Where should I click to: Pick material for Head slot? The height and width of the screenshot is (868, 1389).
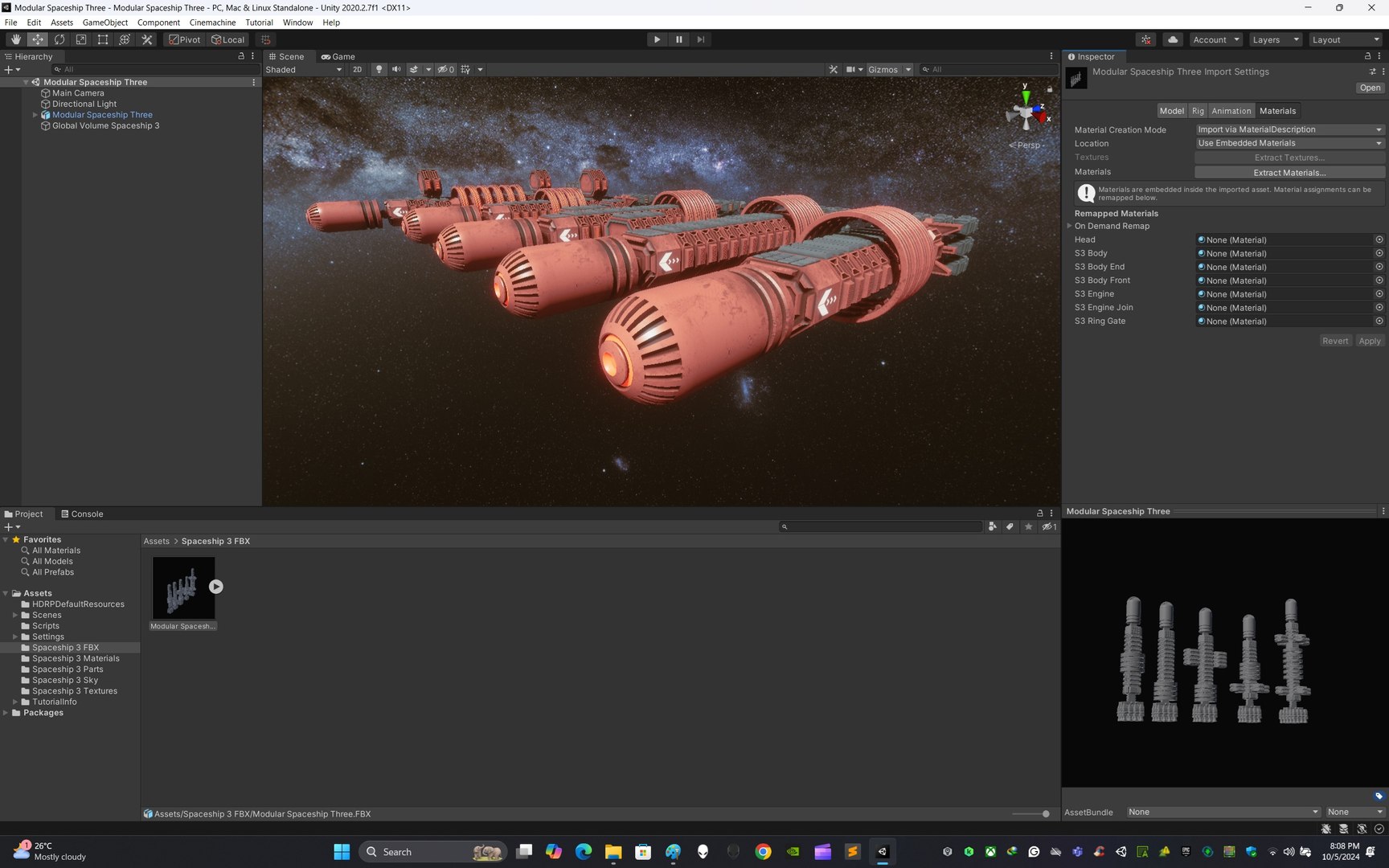point(1379,240)
